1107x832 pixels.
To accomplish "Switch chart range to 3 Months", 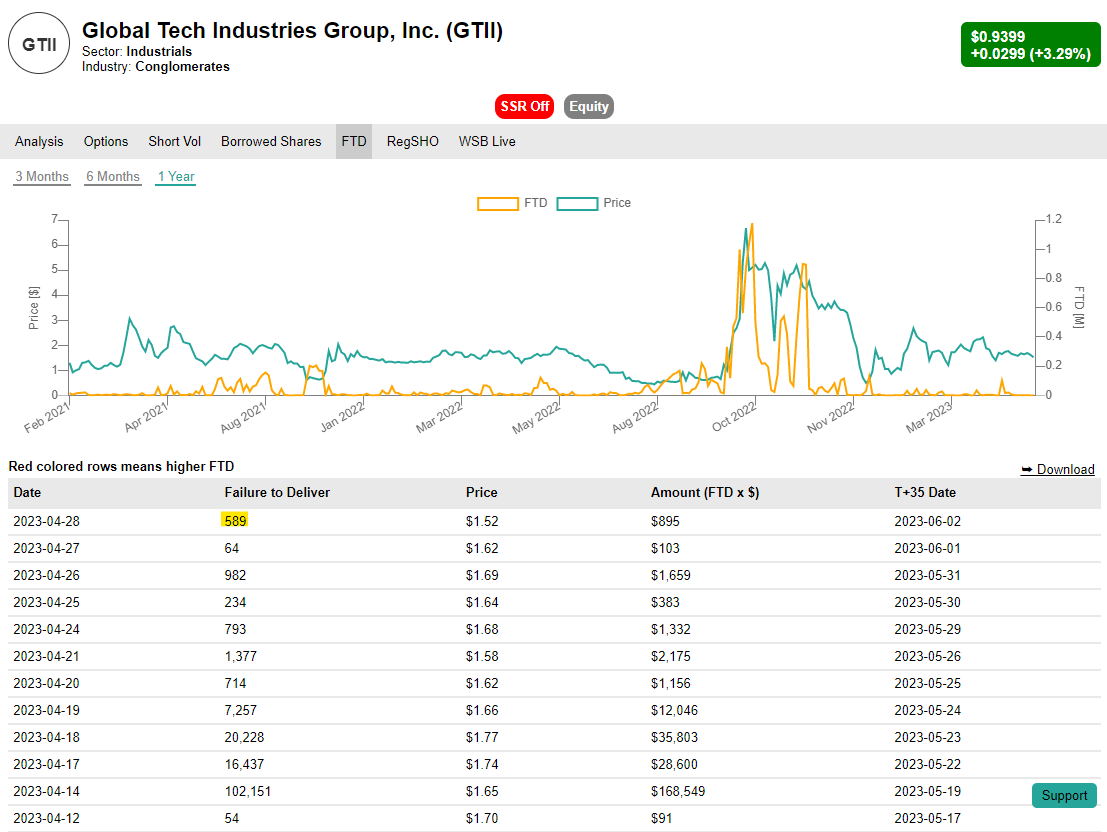I will (x=42, y=176).
